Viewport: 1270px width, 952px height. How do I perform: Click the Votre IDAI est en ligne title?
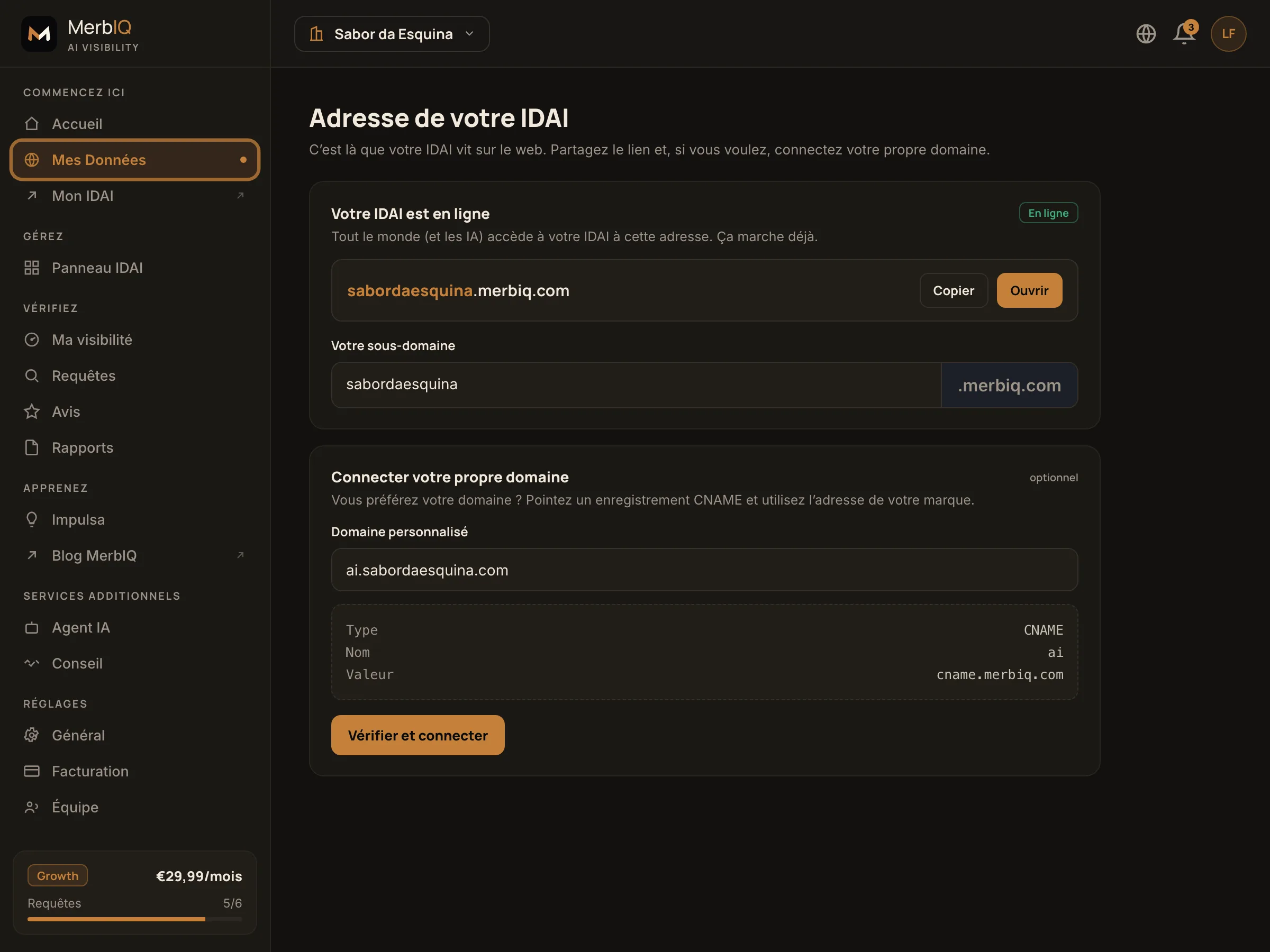pyautogui.click(x=411, y=214)
